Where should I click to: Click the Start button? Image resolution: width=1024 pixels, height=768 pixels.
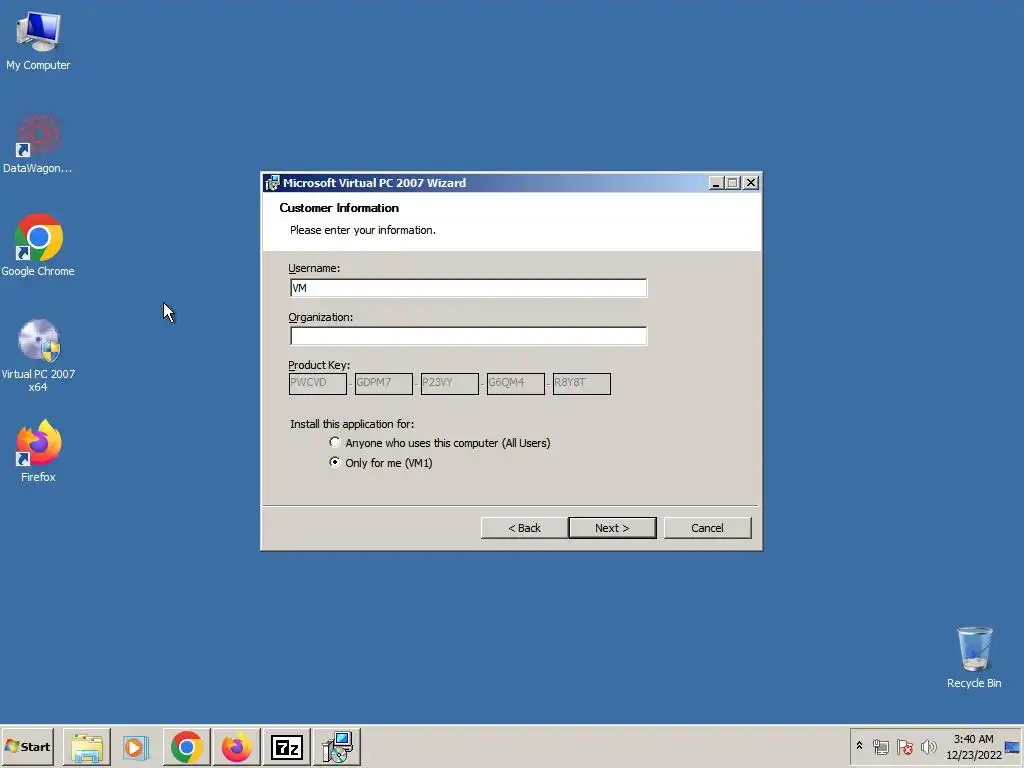27,746
